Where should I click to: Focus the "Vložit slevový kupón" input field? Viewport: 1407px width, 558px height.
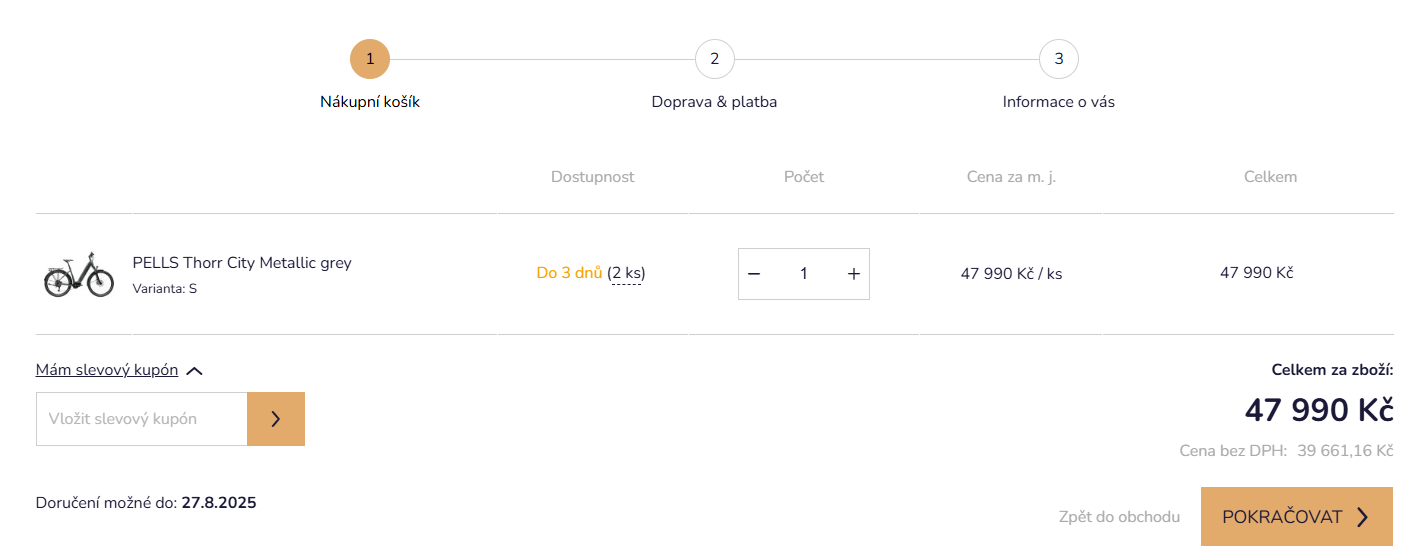pos(142,419)
